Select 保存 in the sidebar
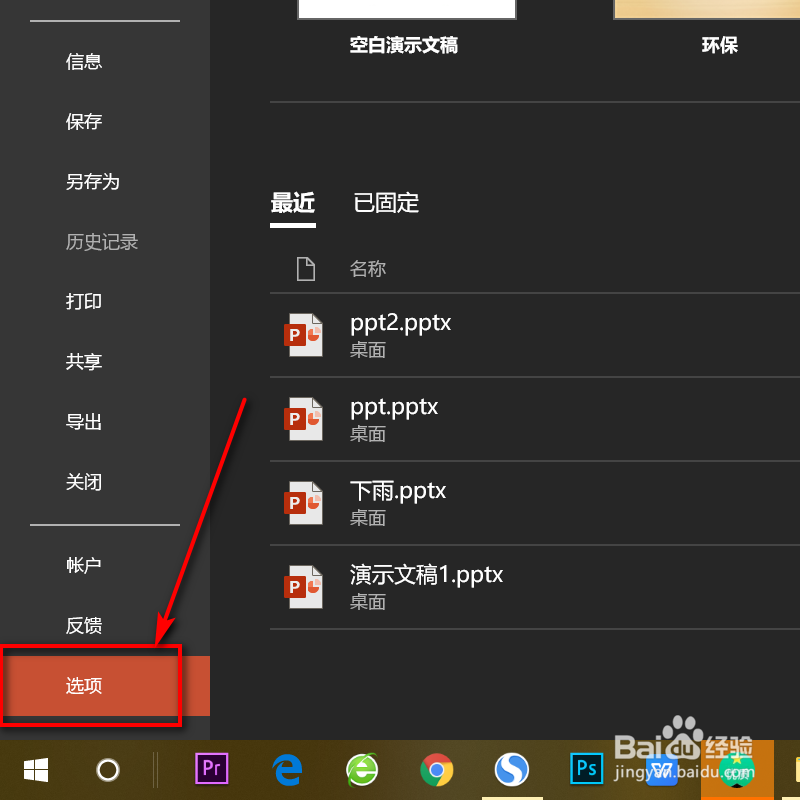 tap(84, 121)
